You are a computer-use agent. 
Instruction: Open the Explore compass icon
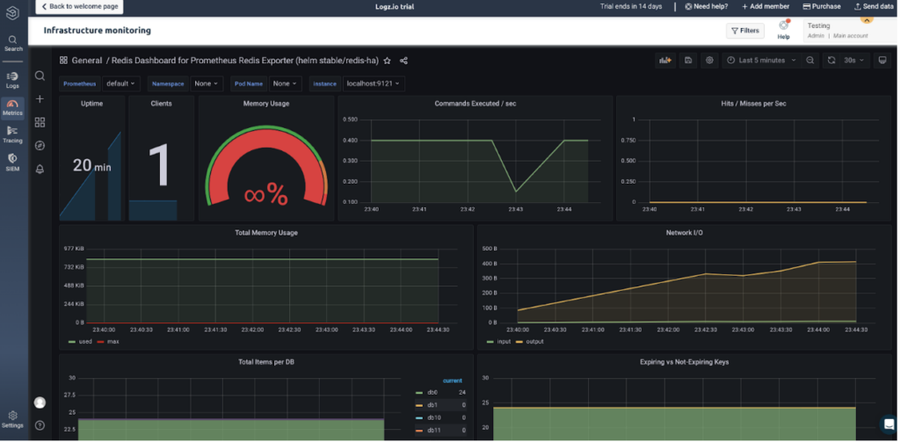[x=40, y=145]
